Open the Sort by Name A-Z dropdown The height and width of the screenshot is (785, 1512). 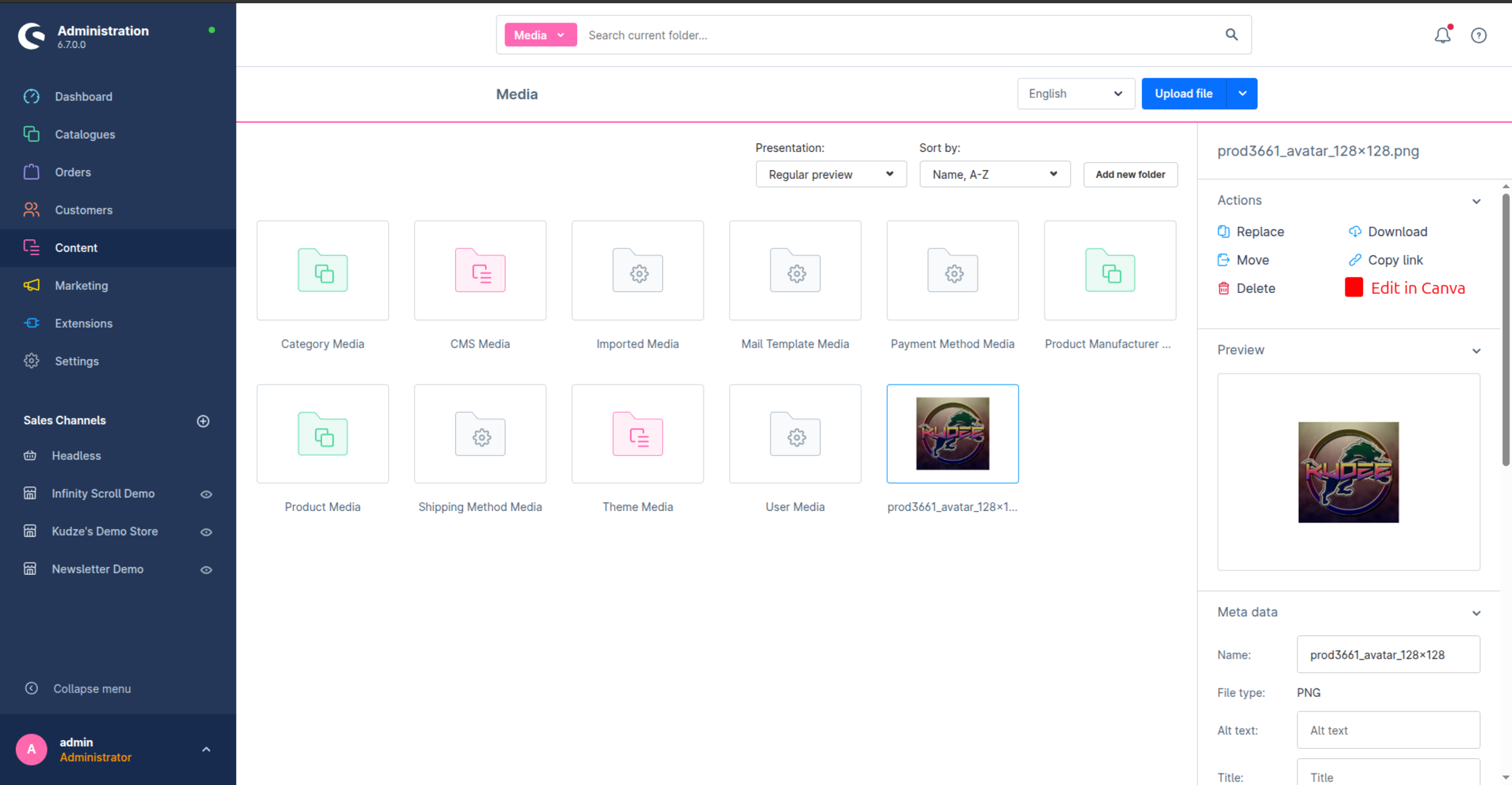994,174
